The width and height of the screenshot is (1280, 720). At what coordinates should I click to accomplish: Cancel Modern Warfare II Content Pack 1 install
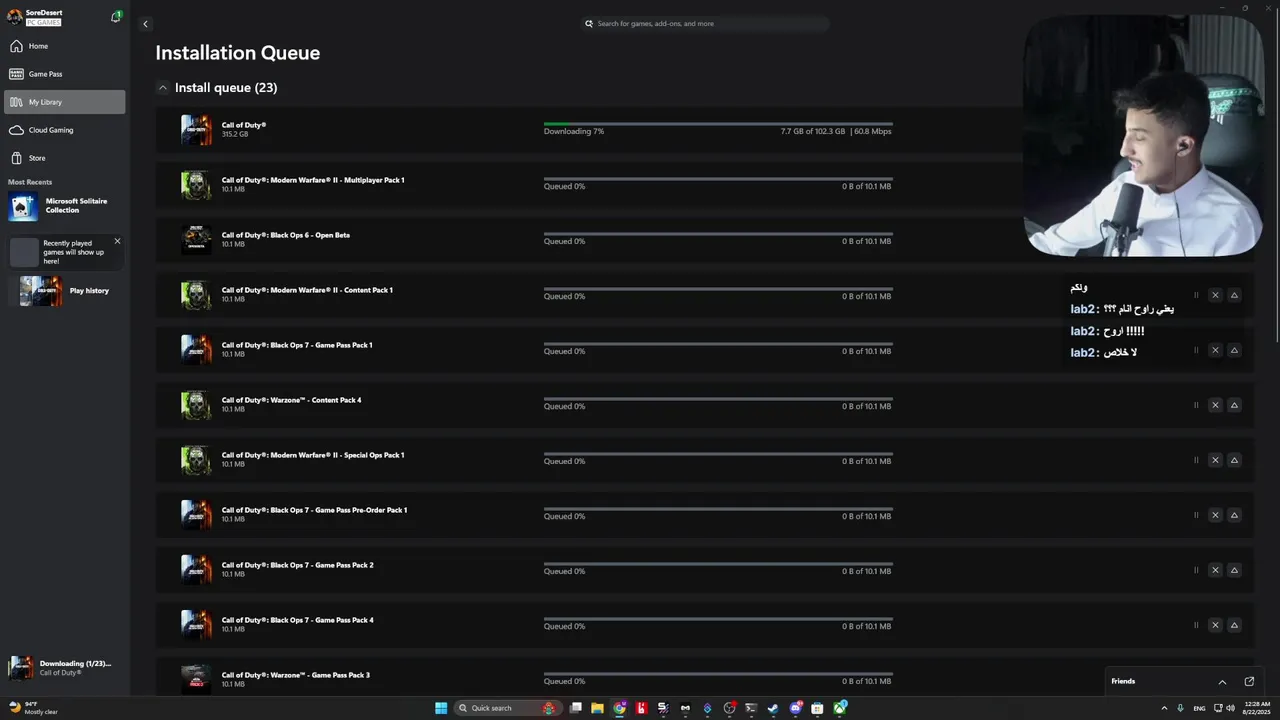click(x=1215, y=295)
